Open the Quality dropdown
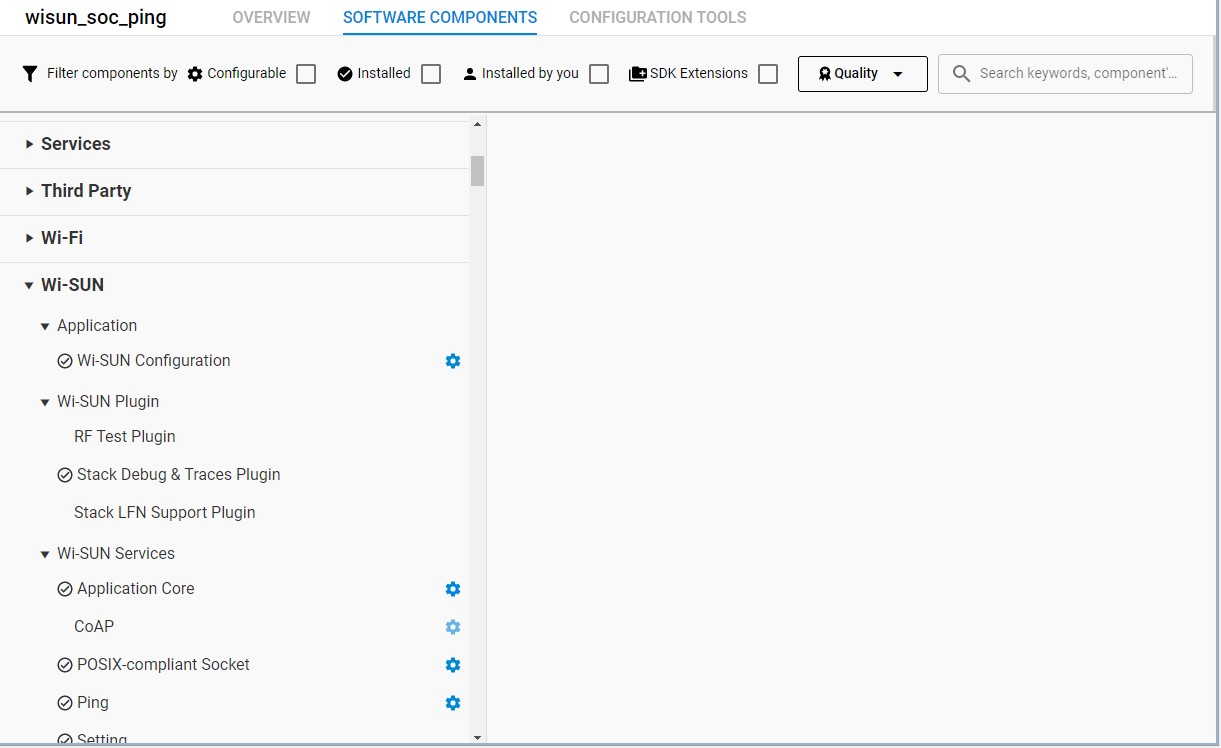The width and height of the screenshot is (1221, 748). [862, 74]
